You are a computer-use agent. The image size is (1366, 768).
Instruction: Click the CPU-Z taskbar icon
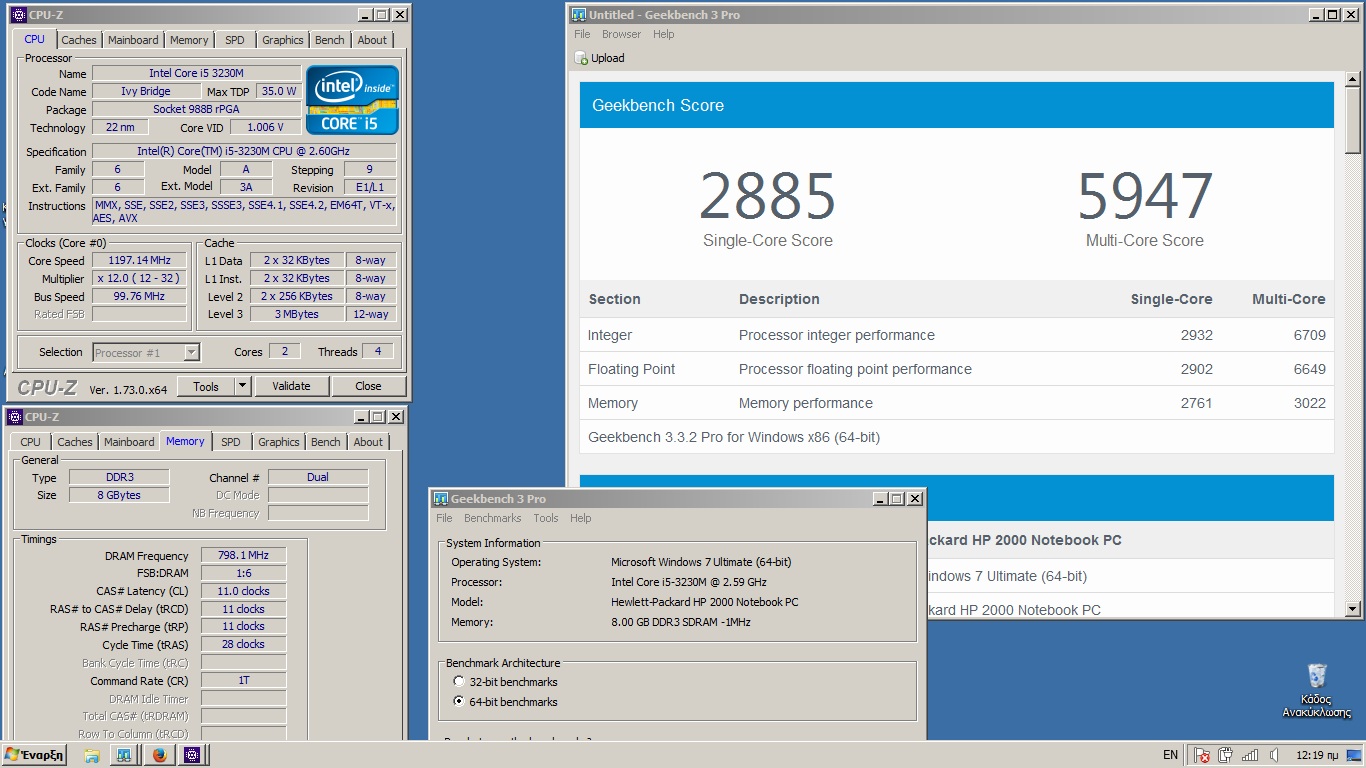[192, 755]
